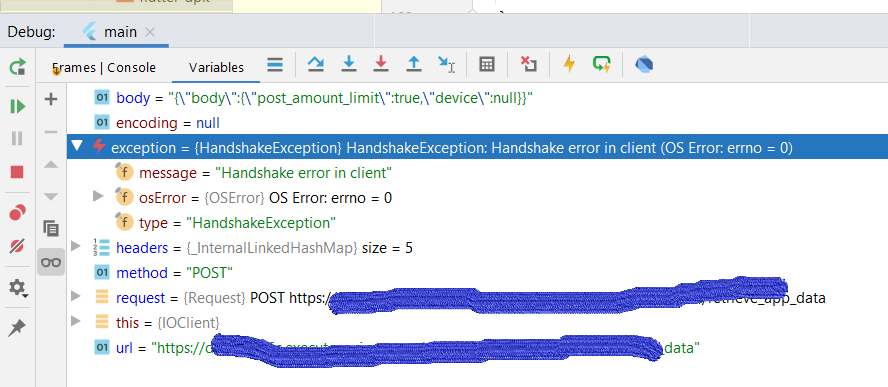This screenshot has width=888, height=387.
Task: Open Dart DevTools icon
Action: (644, 64)
